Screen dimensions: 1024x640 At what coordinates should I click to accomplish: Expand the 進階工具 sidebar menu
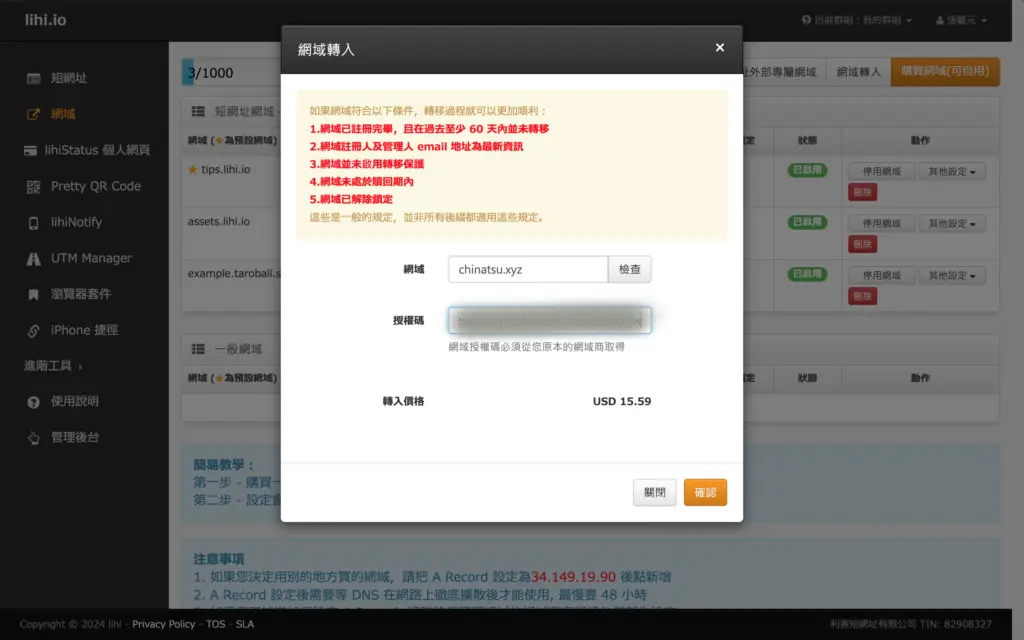[x=52, y=366]
